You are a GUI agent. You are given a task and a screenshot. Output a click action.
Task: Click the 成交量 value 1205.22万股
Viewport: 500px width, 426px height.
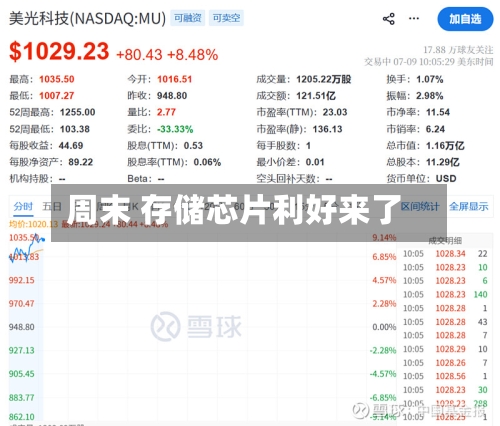click(x=324, y=79)
